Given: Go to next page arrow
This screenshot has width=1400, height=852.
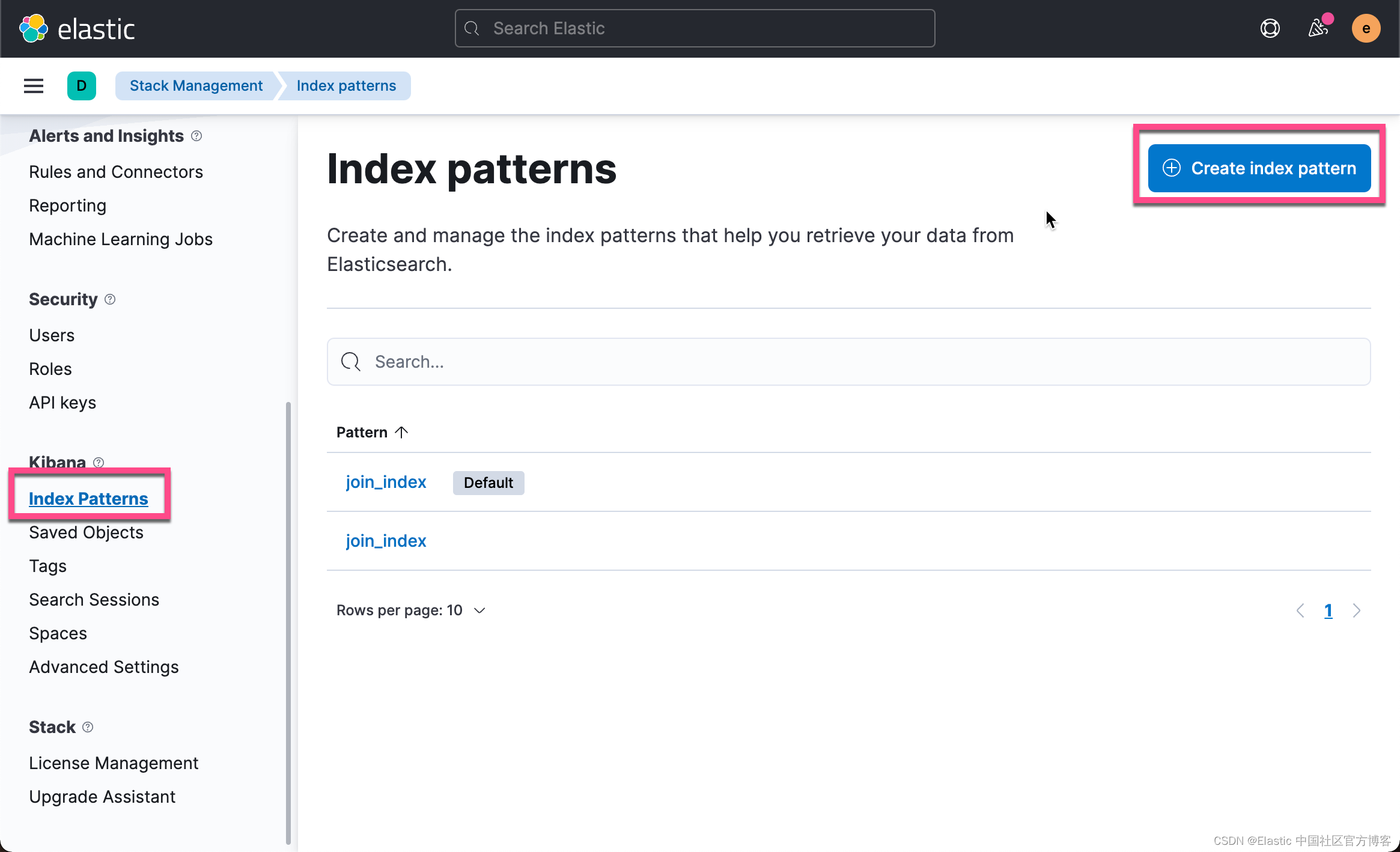Looking at the screenshot, I should [x=1356, y=610].
